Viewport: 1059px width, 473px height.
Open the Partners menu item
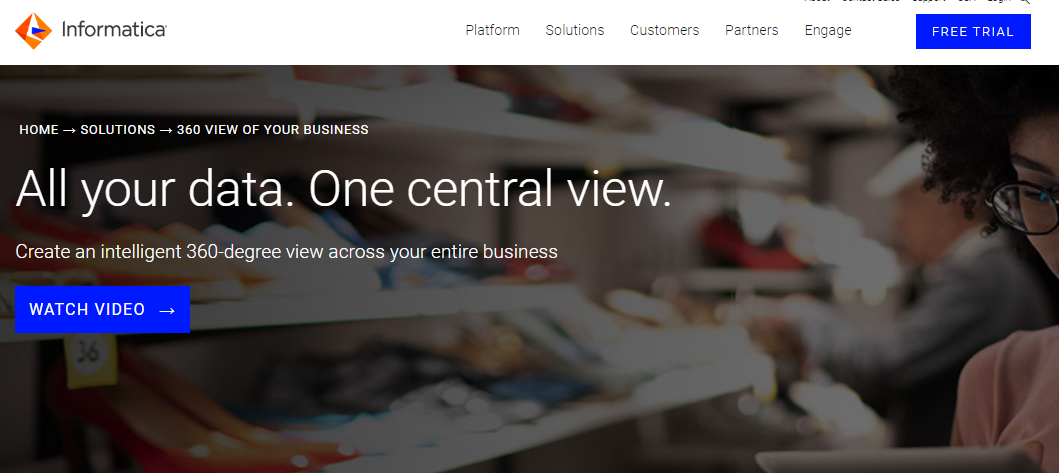(751, 30)
